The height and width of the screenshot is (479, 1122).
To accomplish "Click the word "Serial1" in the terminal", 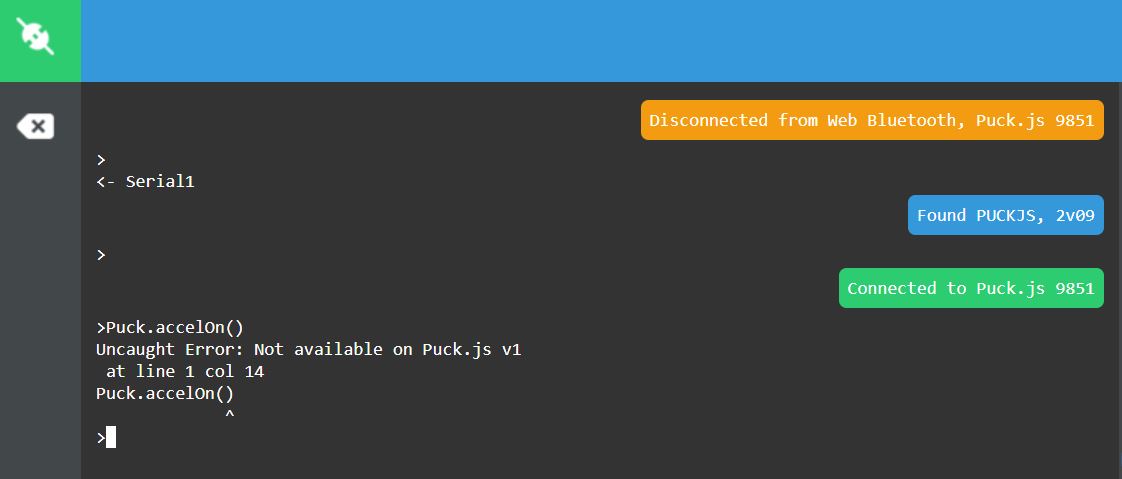I will pos(160,181).
